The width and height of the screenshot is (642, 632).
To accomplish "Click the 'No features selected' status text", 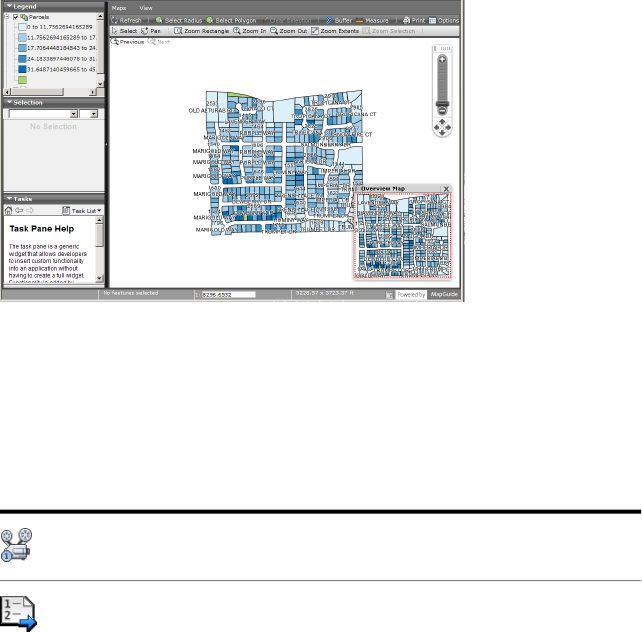I will point(131,293).
